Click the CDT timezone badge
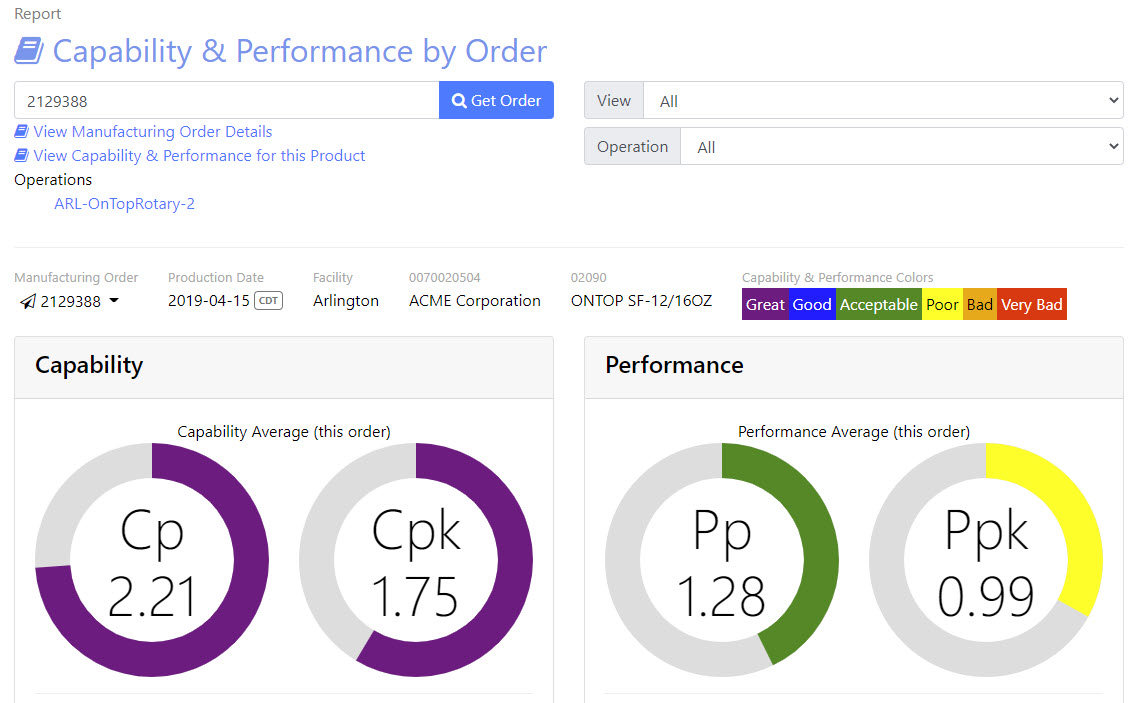The width and height of the screenshot is (1137, 703). 268,301
